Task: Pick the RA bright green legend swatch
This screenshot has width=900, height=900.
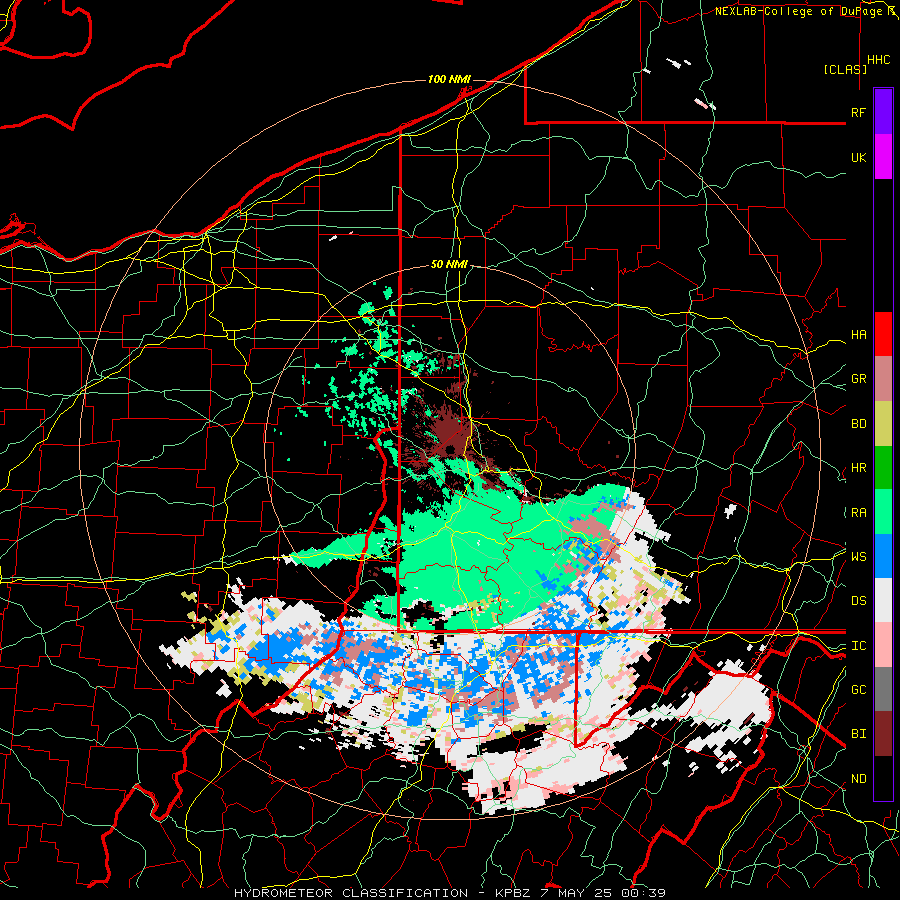Action: pos(883,512)
